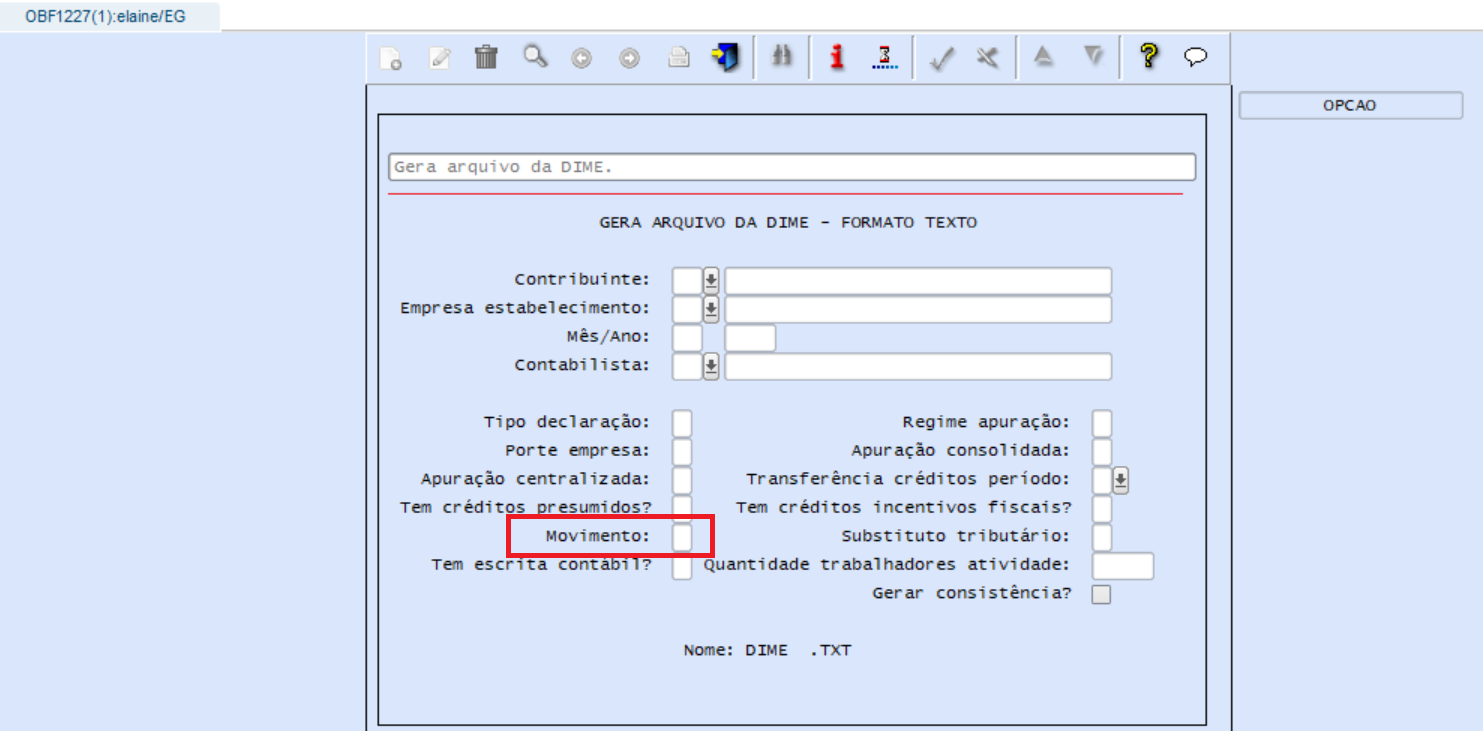Click the 'Gera arquivo da DIME.' description box
This screenshot has width=1483, height=731.
pos(792,167)
